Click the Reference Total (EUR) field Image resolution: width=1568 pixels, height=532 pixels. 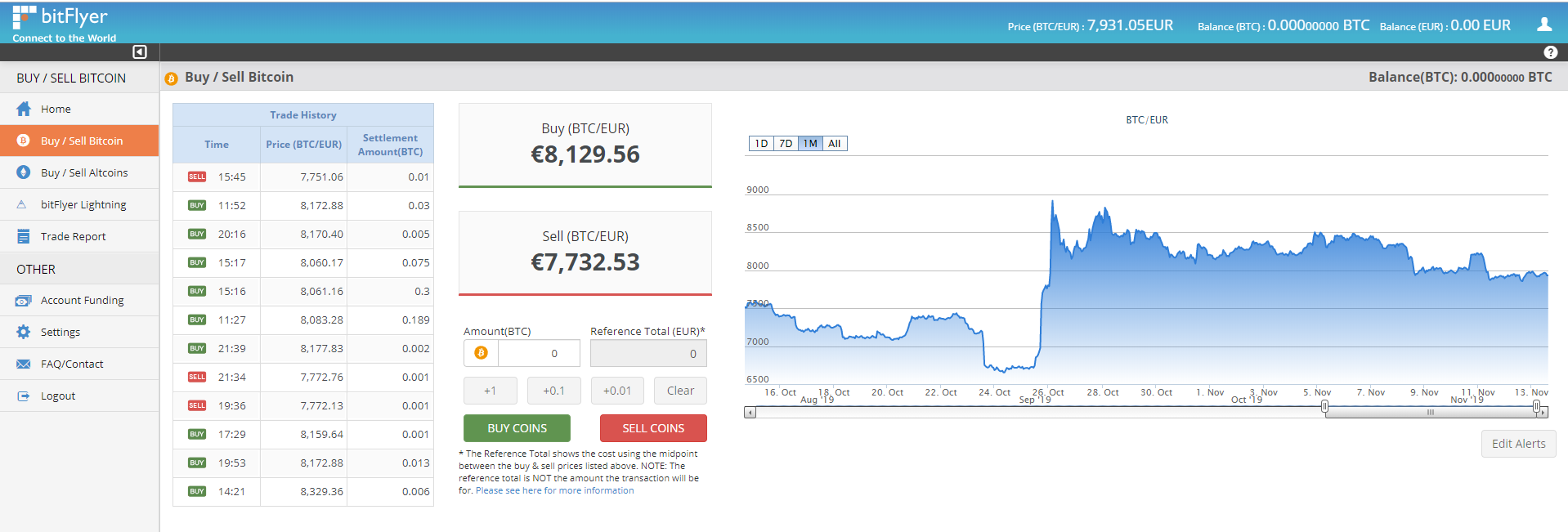point(648,353)
